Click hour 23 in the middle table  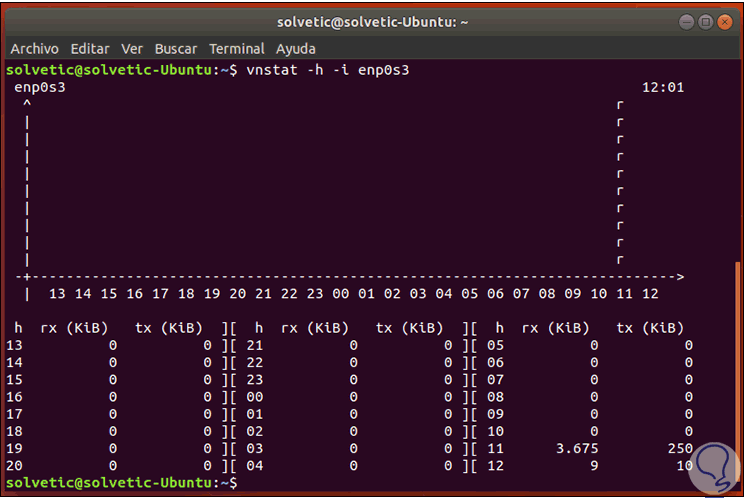pyautogui.click(x=255, y=379)
